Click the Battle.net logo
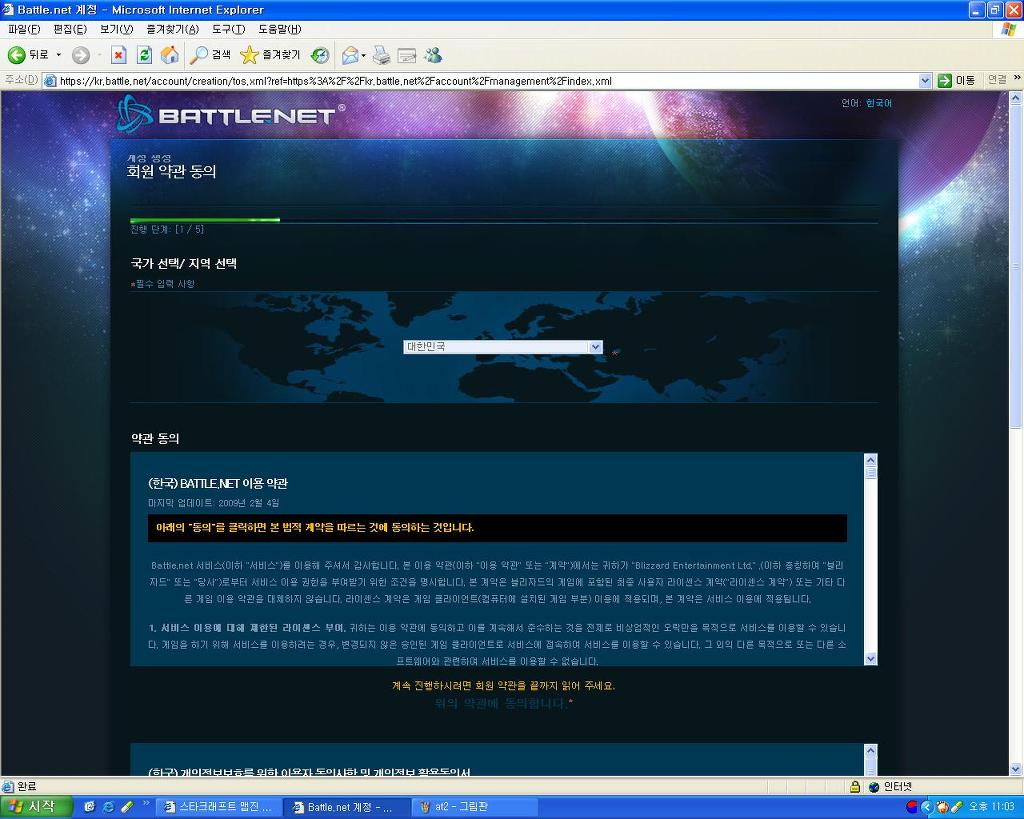 coord(231,114)
